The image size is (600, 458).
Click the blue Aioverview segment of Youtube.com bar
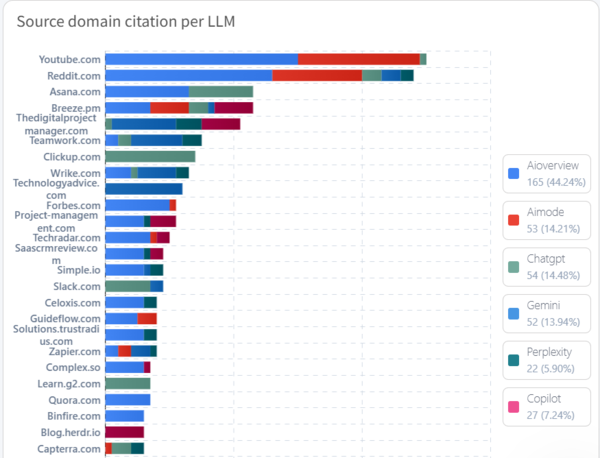202,59
